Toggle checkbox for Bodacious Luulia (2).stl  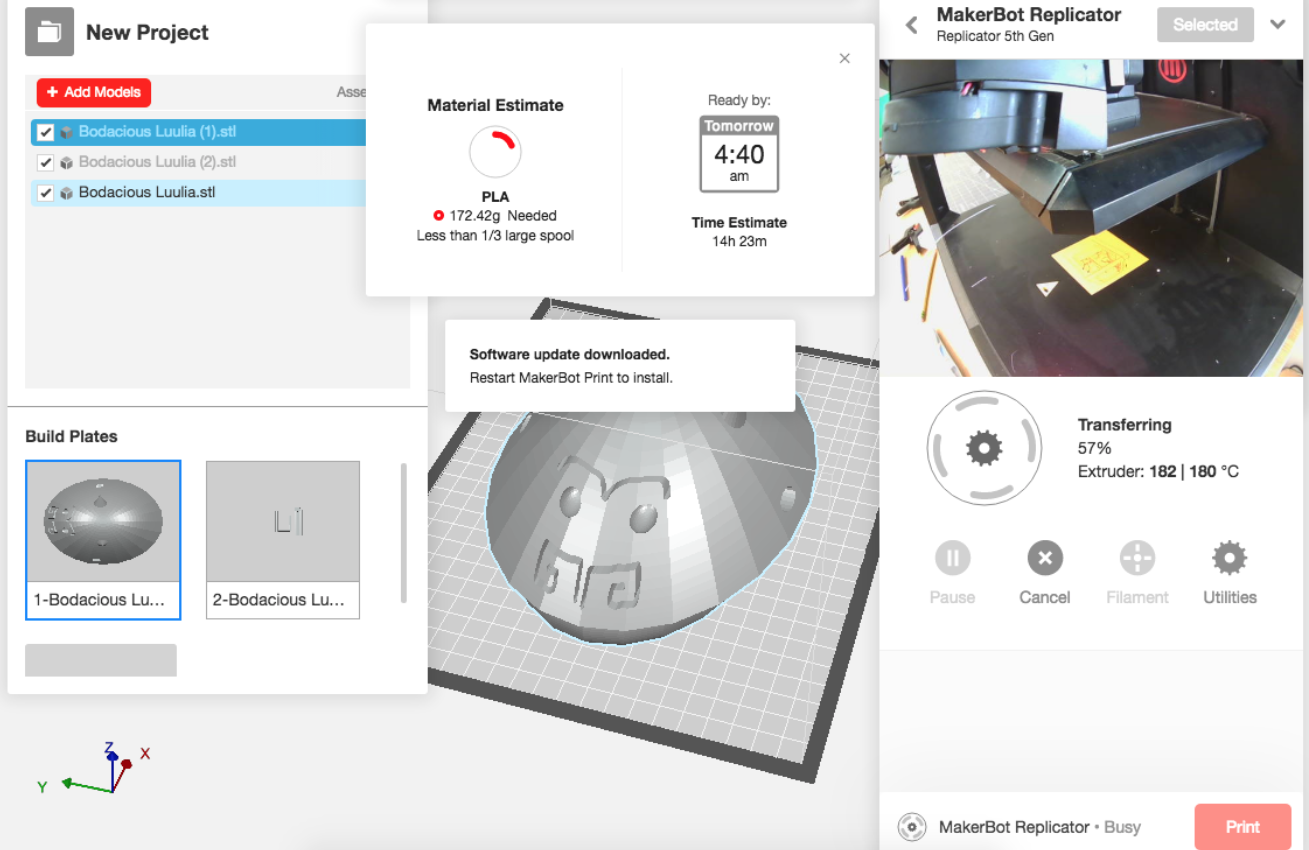pyautogui.click(x=45, y=162)
